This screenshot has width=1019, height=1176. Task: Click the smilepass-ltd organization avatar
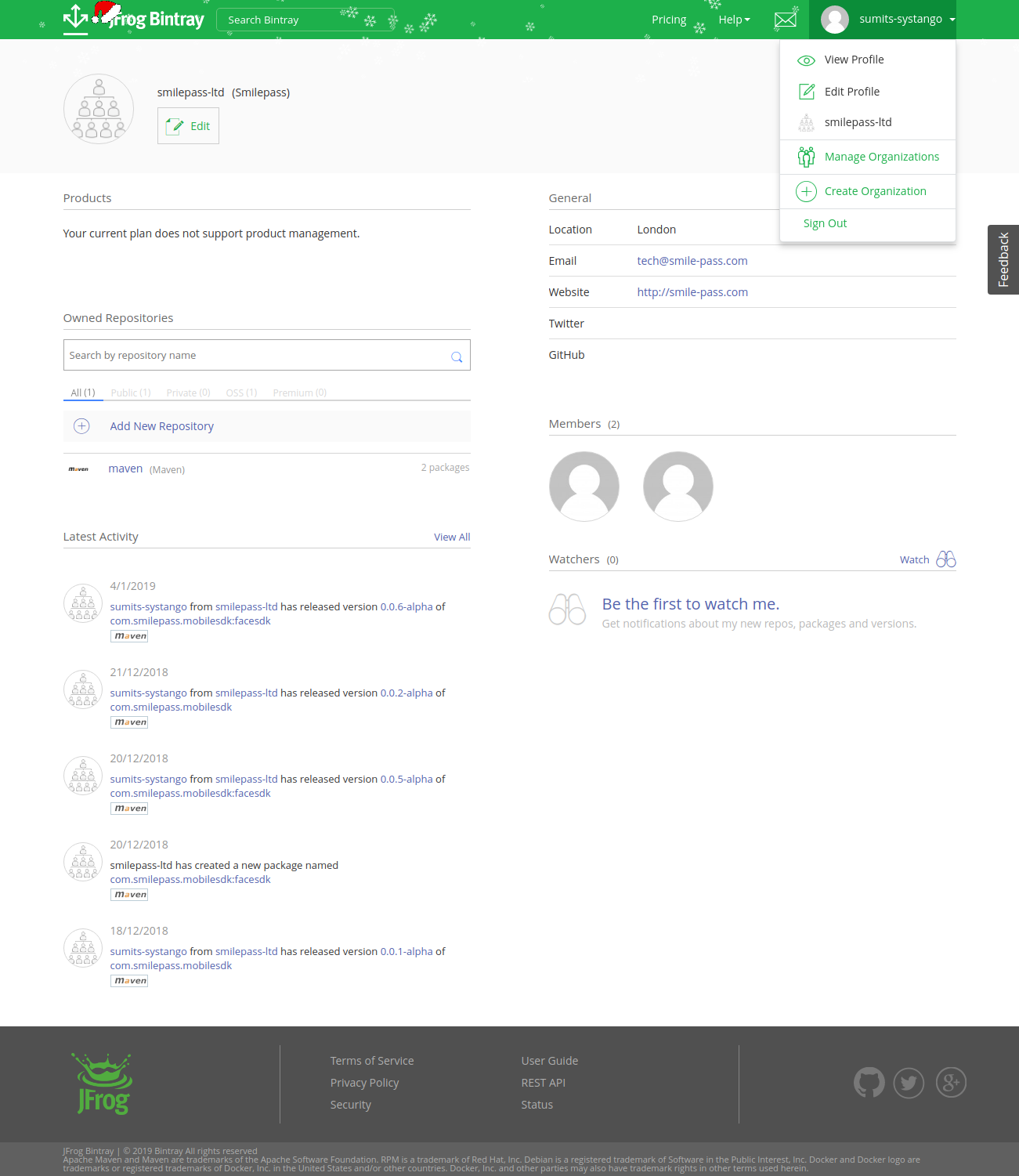pos(99,109)
